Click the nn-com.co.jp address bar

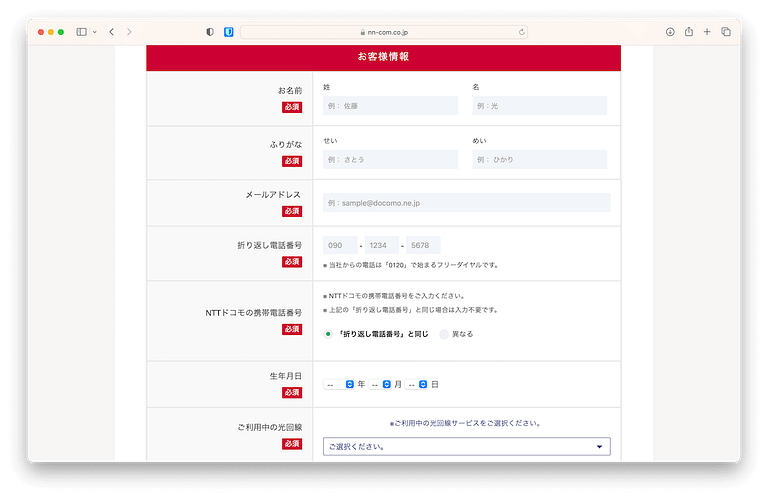pos(383,32)
